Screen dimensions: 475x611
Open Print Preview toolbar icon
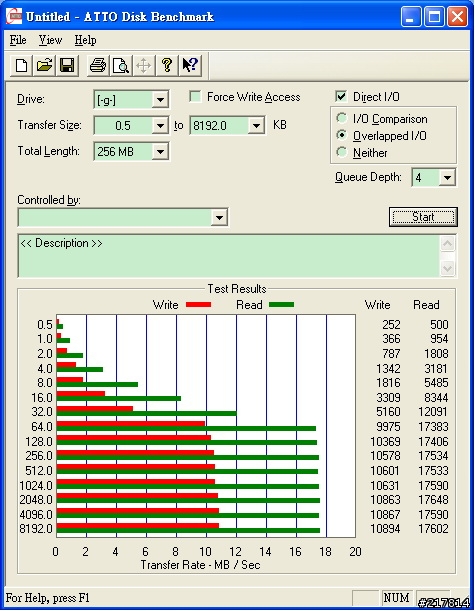click(x=120, y=65)
